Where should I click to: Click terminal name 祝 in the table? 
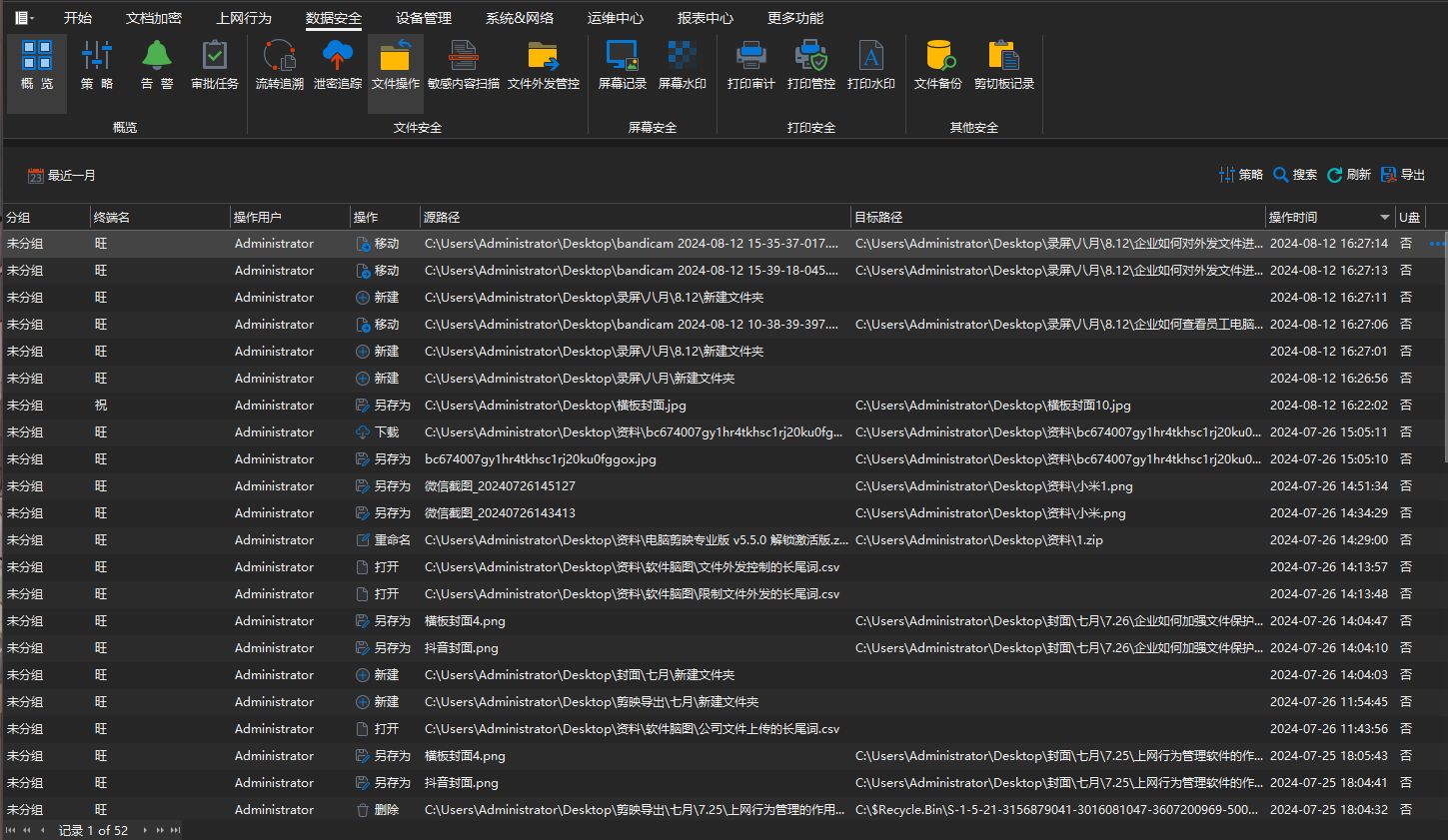click(101, 406)
